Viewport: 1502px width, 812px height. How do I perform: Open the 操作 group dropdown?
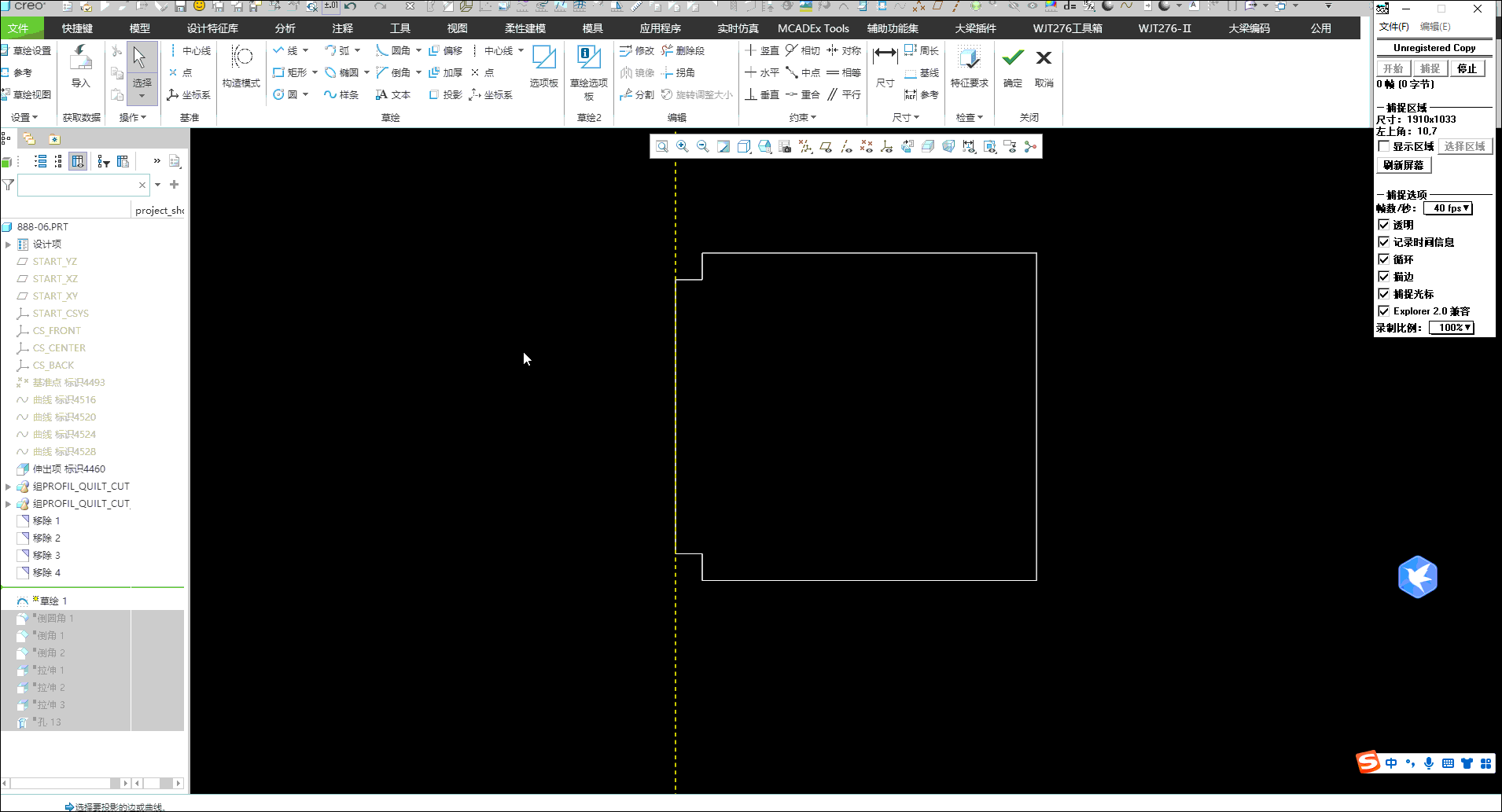click(x=133, y=117)
